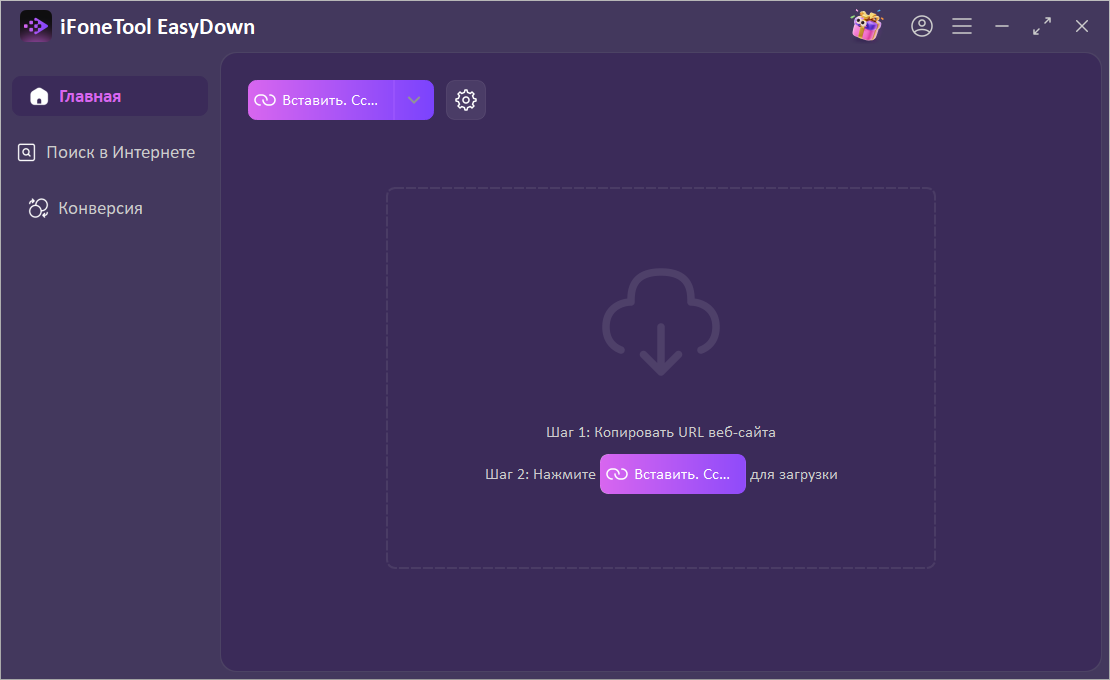Expand the paste link dropdown arrow
The image size is (1110, 680).
click(x=414, y=99)
